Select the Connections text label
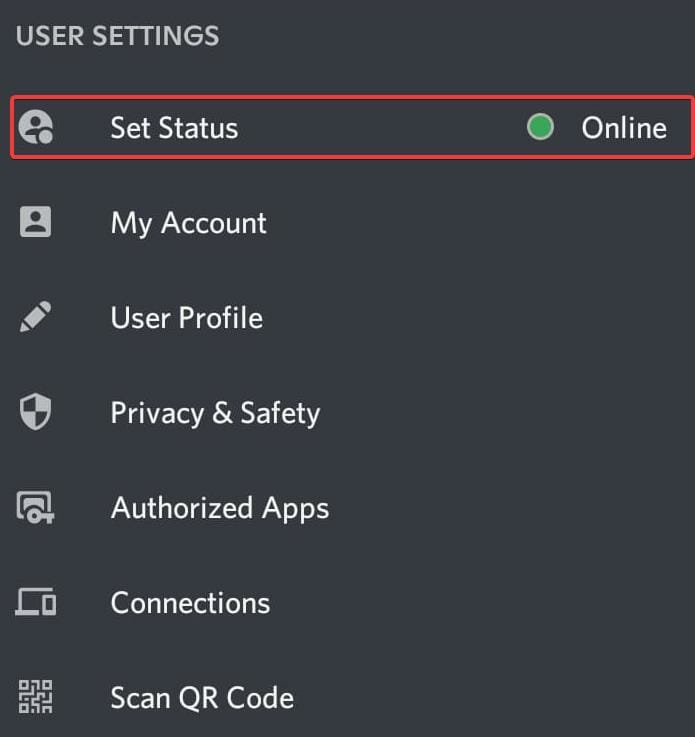Screen dimensions: 695x737 coord(190,603)
